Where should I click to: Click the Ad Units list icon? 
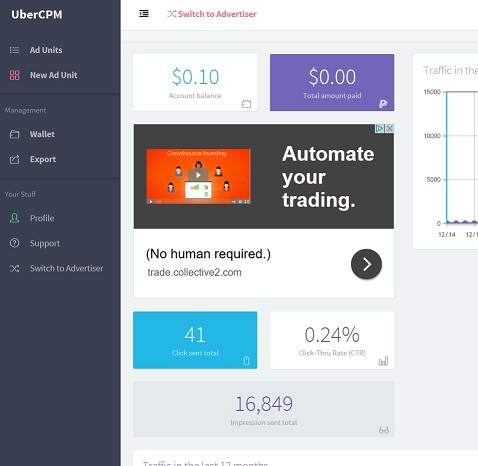[14, 50]
